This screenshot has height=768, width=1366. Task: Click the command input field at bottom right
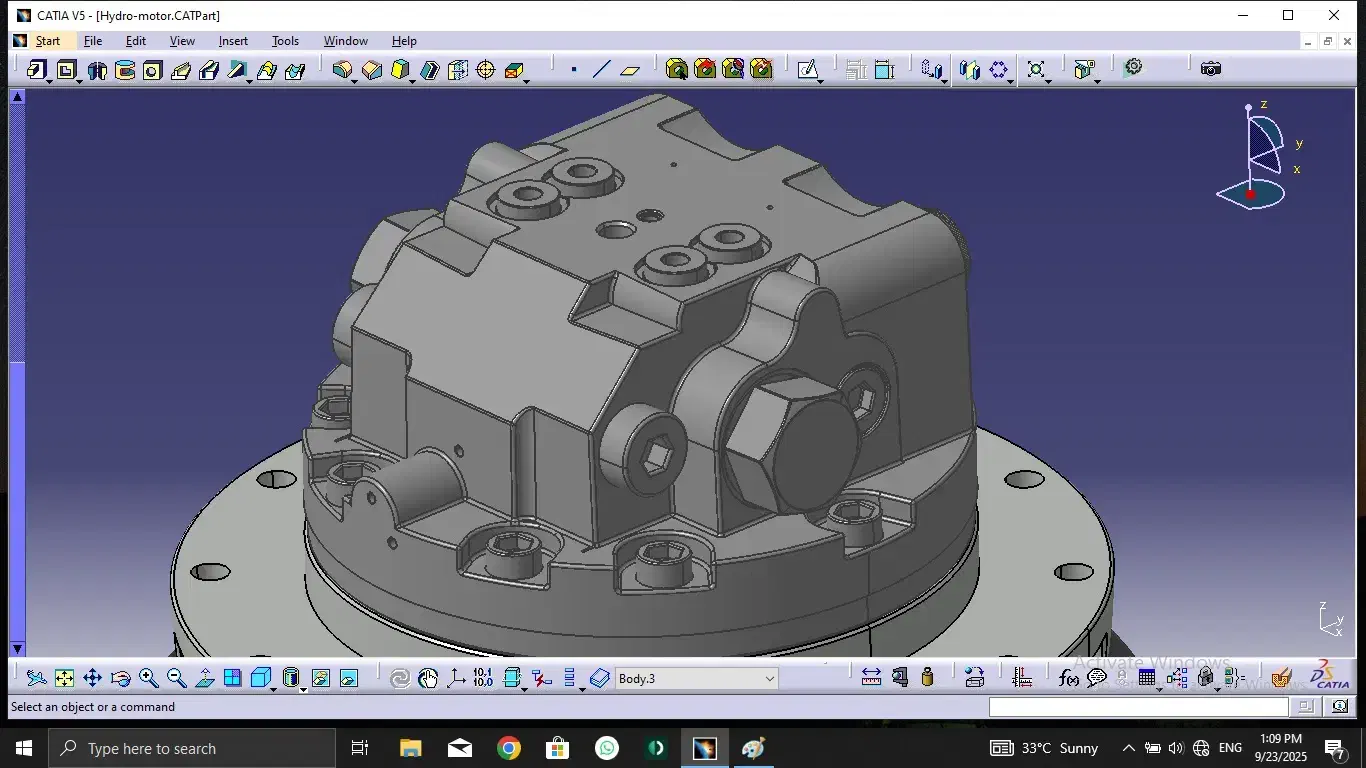tap(1138, 707)
